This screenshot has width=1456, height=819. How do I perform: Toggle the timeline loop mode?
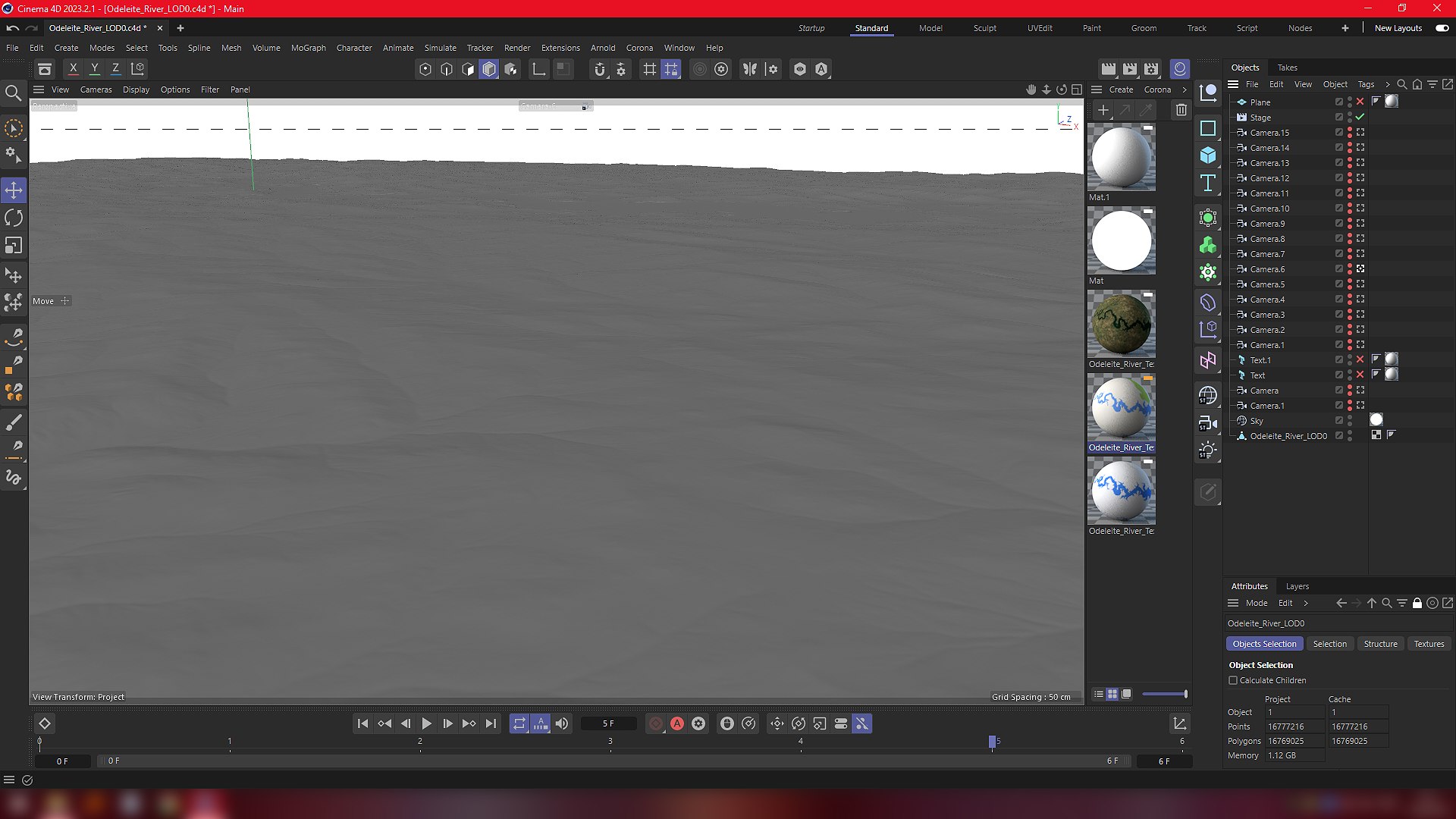pyautogui.click(x=519, y=723)
